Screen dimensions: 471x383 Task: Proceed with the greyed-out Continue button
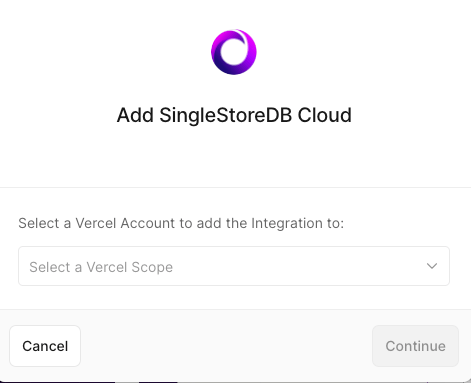(x=415, y=346)
